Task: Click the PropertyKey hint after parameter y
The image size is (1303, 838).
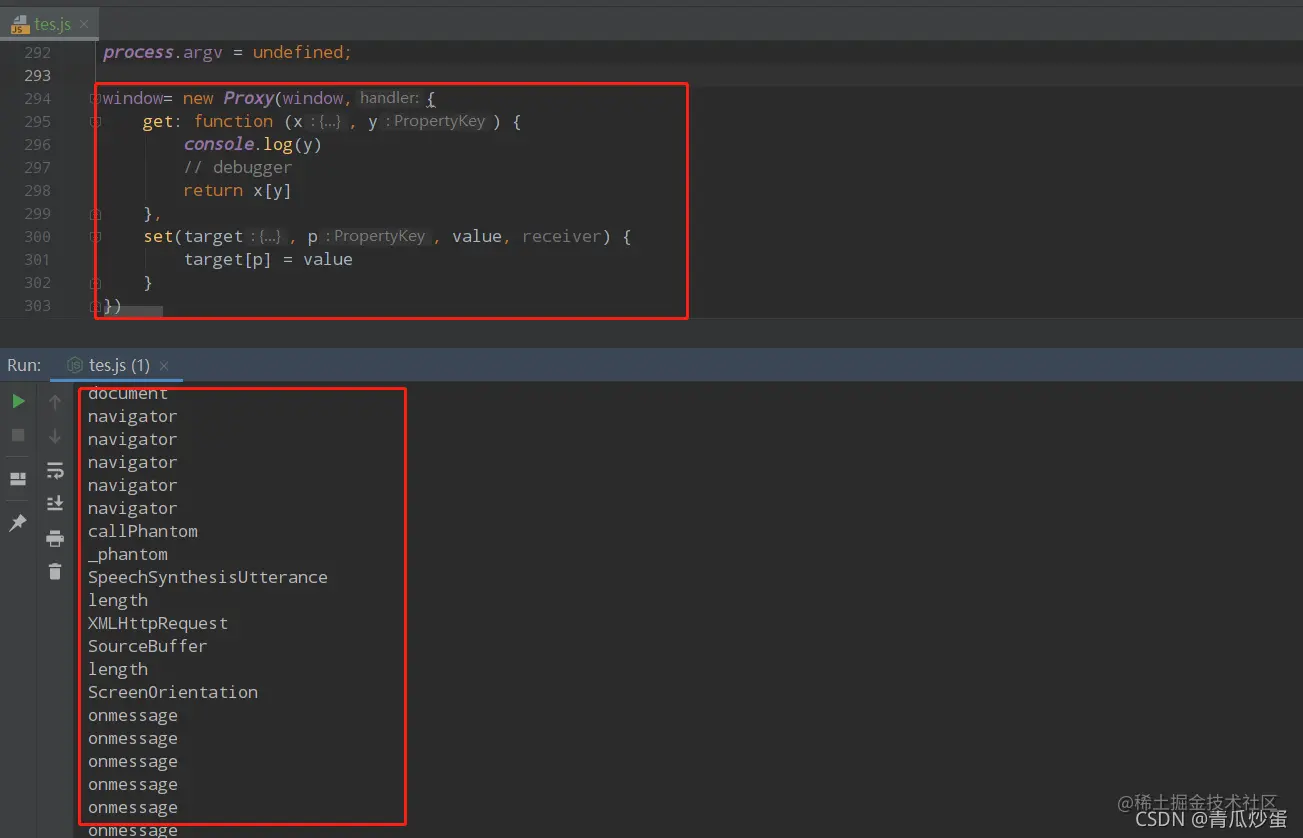Action: coord(436,122)
